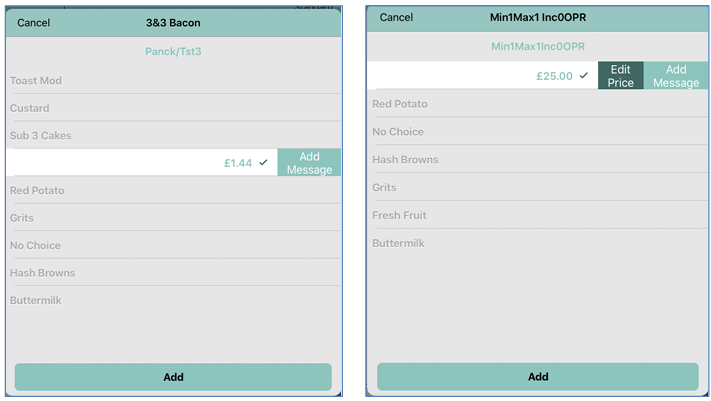This screenshot has height=401, width=711.
Task: Open the Min1Max1Inc0OPR group header
Action: coord(538,46)
